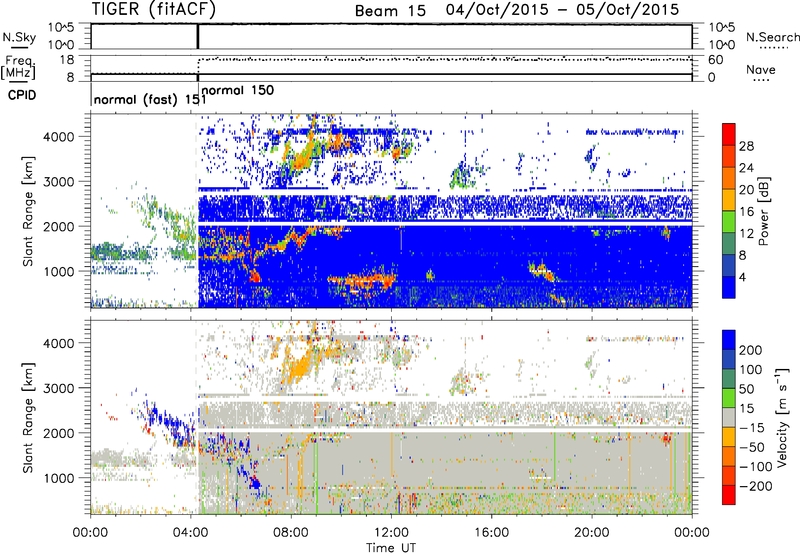Screen dimensions: 800x554
Task: Click the red bottom of the Velocity color bar
Action: (729, 497)
